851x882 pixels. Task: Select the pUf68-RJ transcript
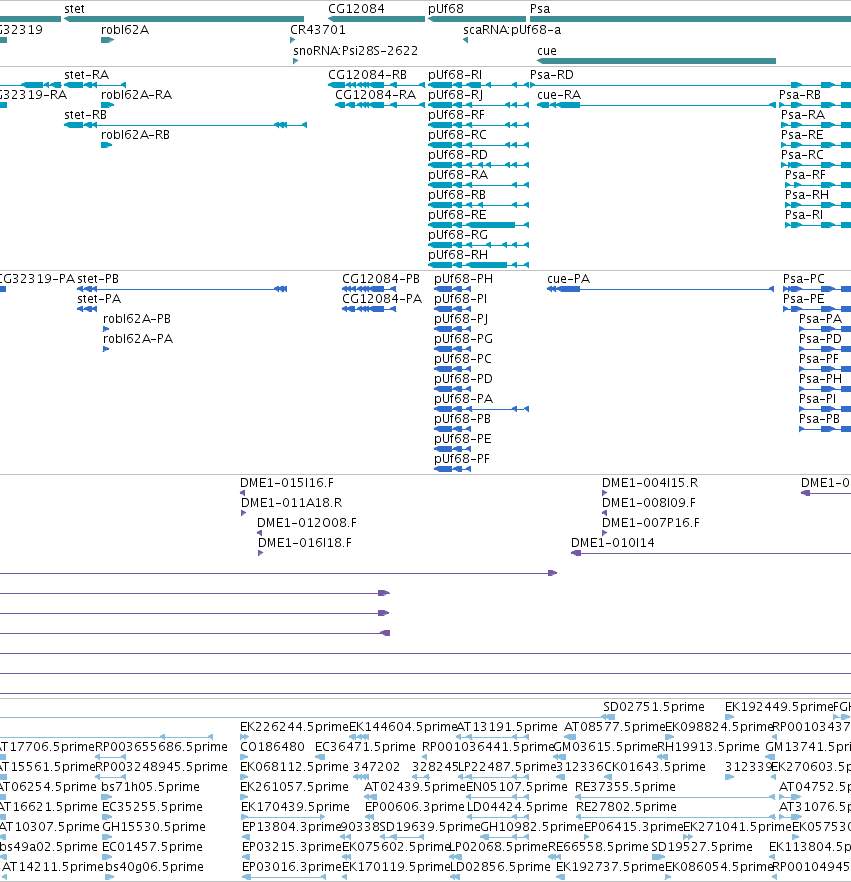(479, 105)
